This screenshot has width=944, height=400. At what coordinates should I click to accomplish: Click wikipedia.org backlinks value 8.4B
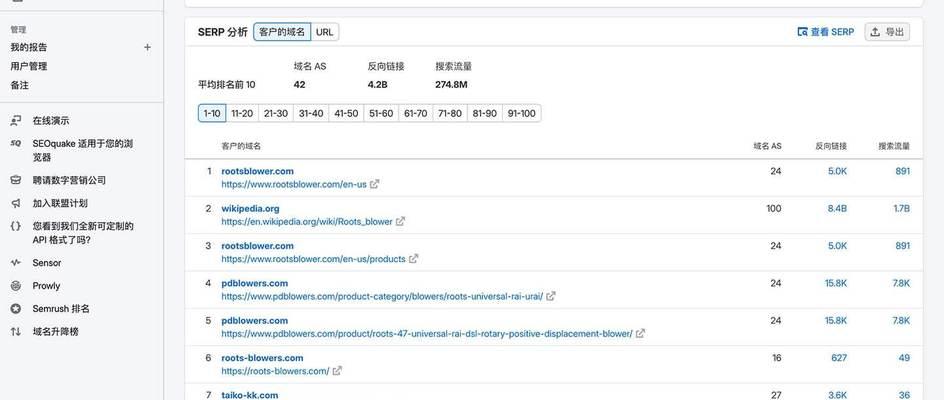coord(836,208)
